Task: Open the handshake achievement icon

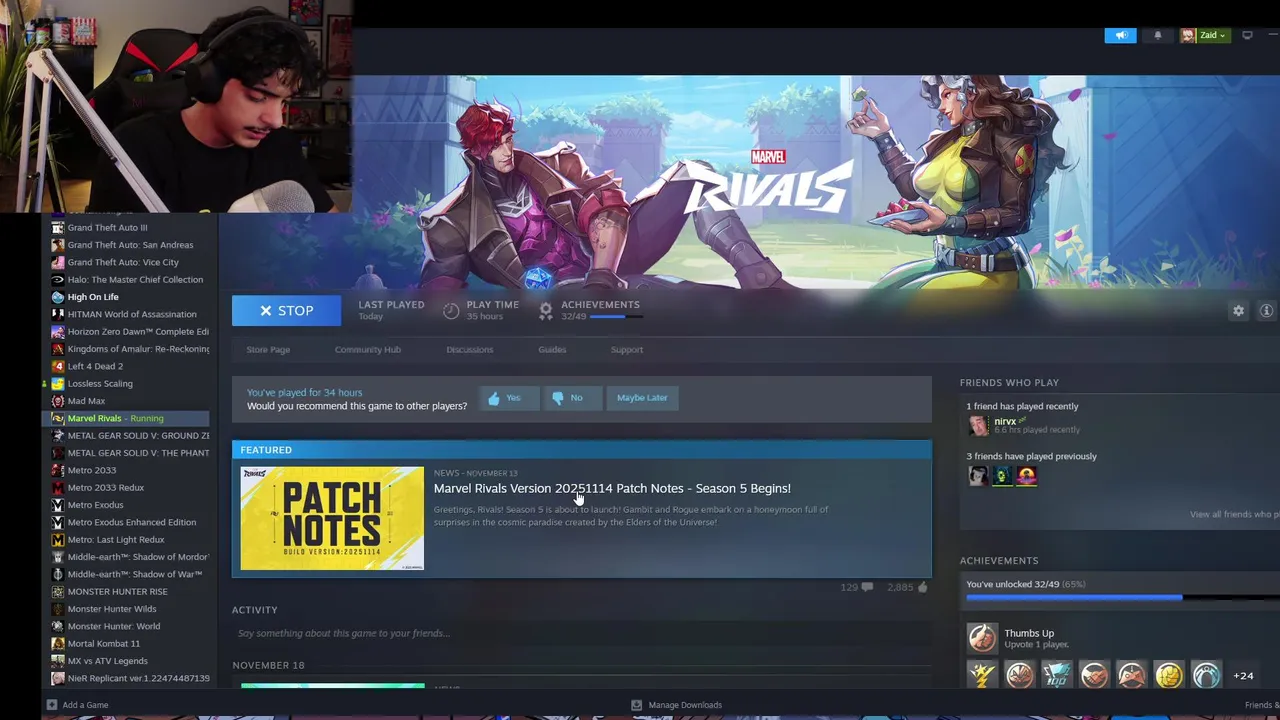Action: [1094, 676]
